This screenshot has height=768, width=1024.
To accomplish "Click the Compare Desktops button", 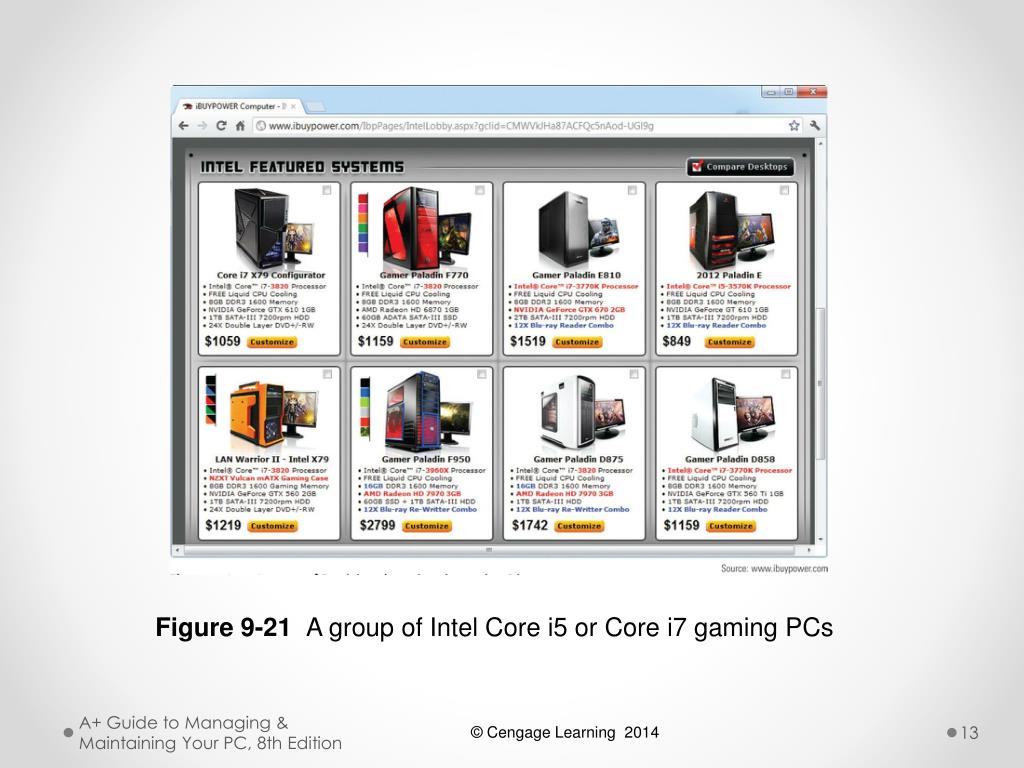I will click(x=740, y=167).
